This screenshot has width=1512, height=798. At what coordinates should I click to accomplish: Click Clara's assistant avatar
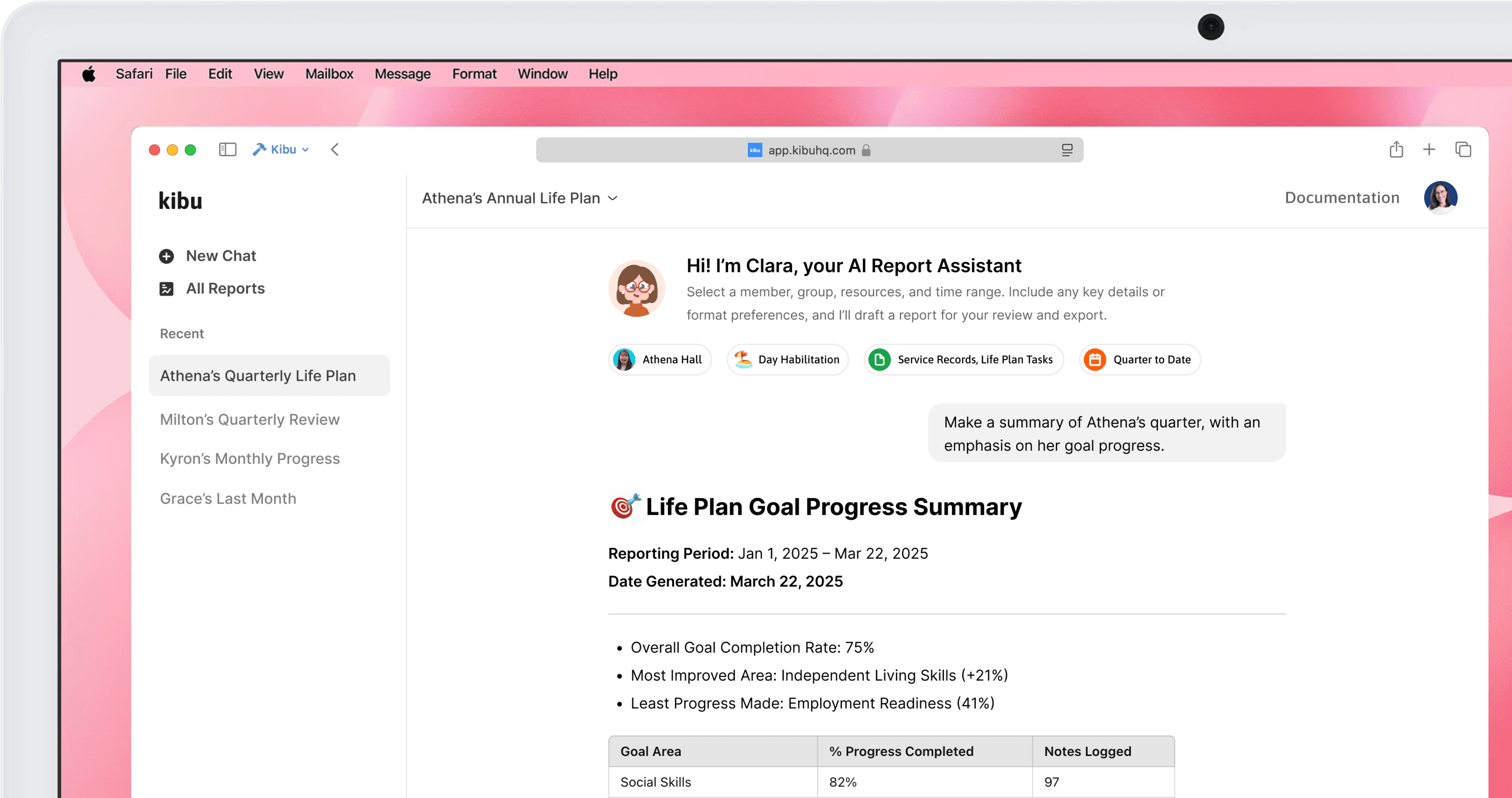pos(636,289)
